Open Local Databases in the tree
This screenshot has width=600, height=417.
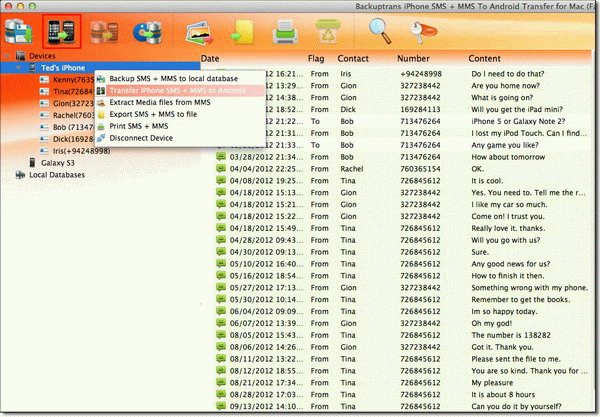point(57,175)
